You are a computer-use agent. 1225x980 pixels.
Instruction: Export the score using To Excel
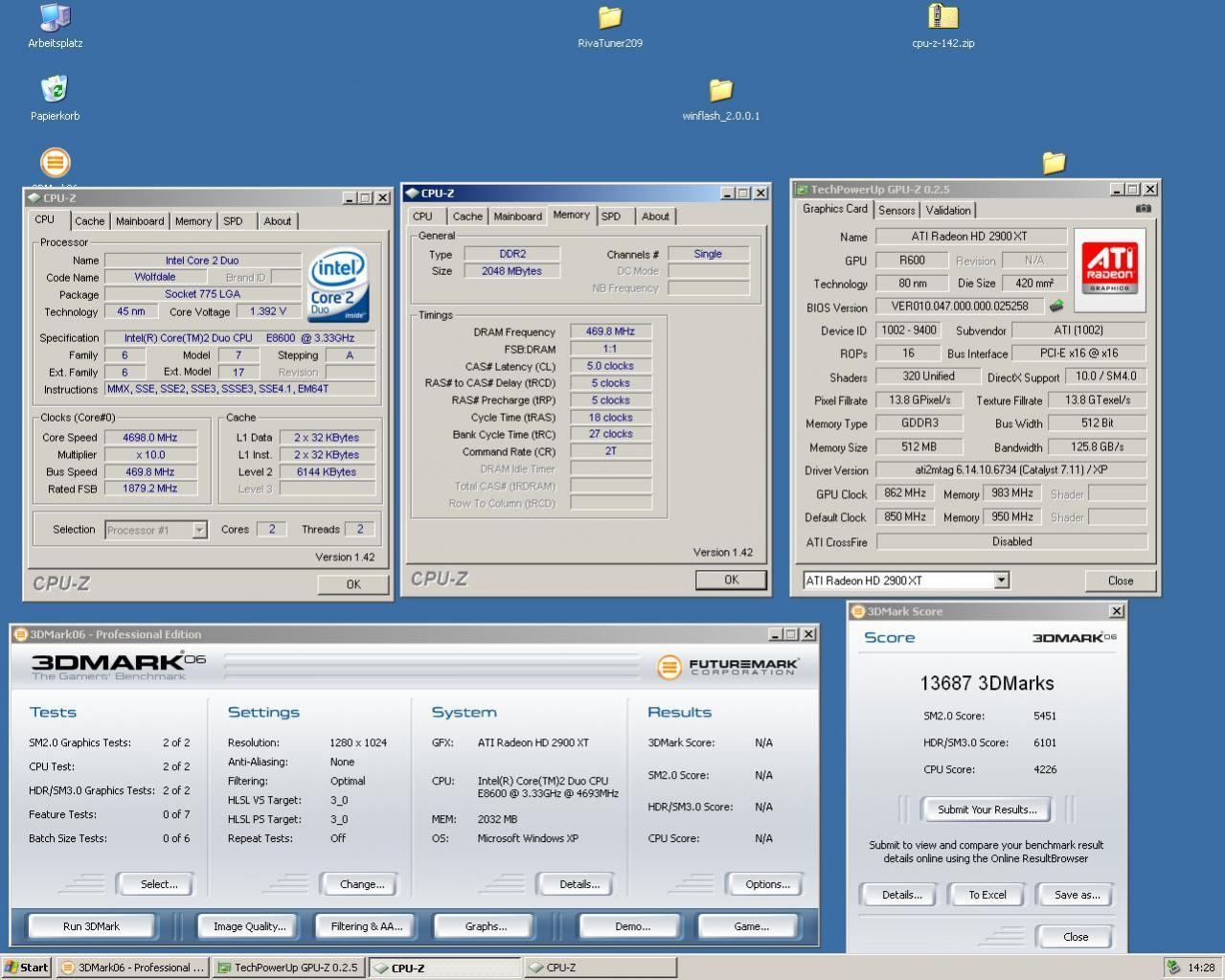click(987, 895)
